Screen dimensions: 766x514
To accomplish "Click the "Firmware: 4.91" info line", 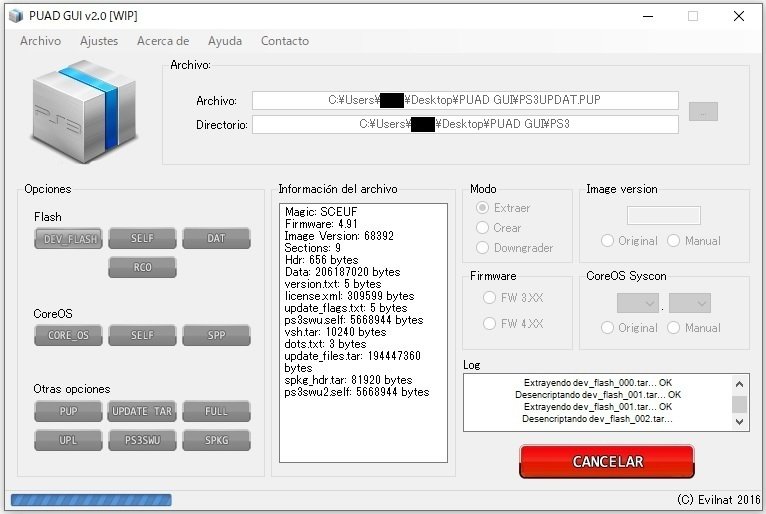I will coord(321,224).
